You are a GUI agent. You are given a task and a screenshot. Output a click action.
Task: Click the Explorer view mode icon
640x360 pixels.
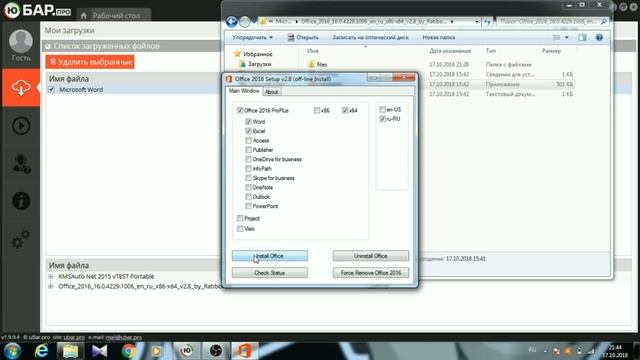(x=556, y=38)
